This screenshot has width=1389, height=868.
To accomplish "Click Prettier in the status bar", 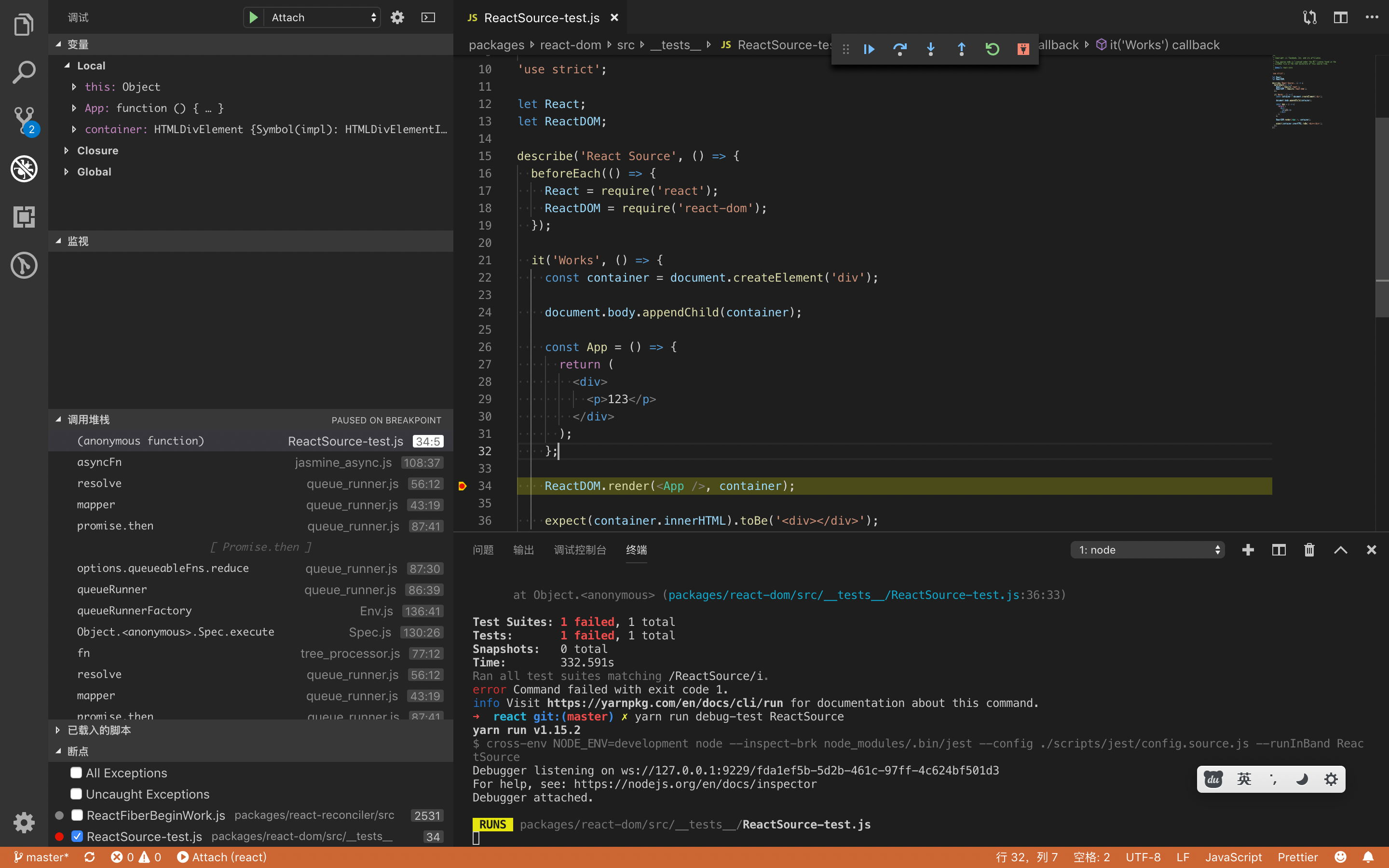I will pyautogui.click(x=1297, y=857).
